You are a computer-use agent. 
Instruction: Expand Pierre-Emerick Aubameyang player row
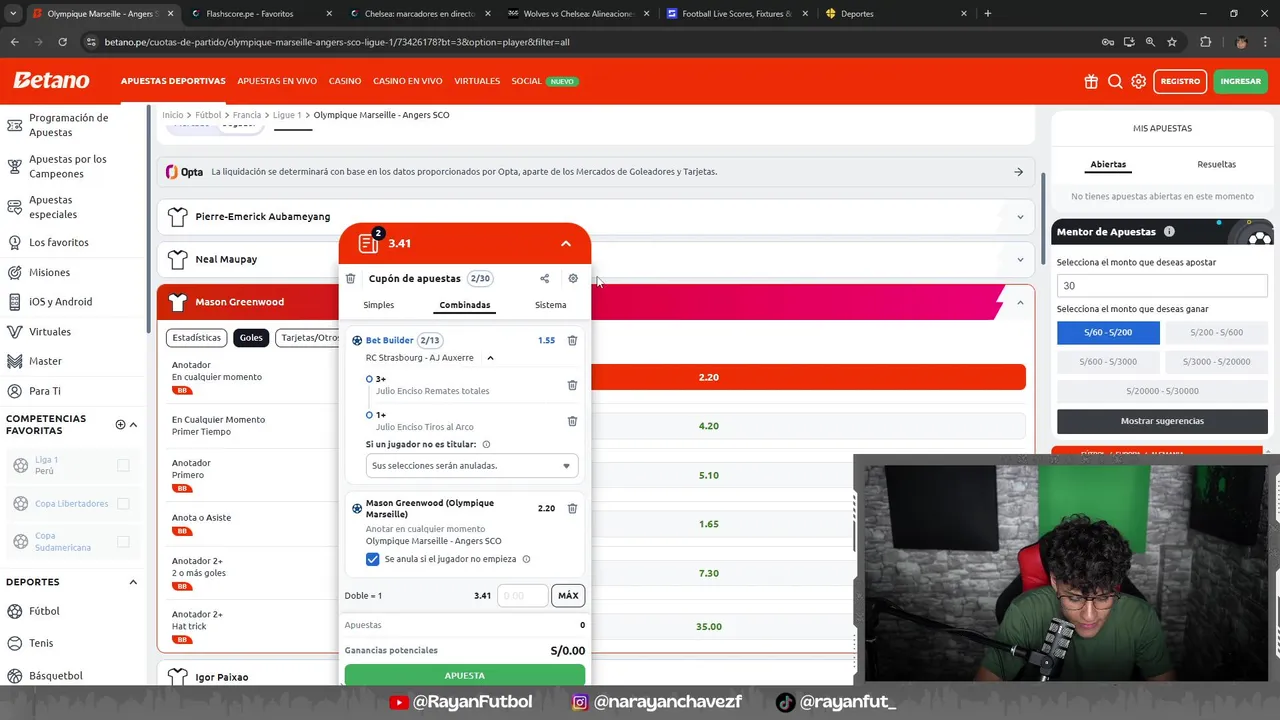pyautogui.click(x=1020, y=217)
